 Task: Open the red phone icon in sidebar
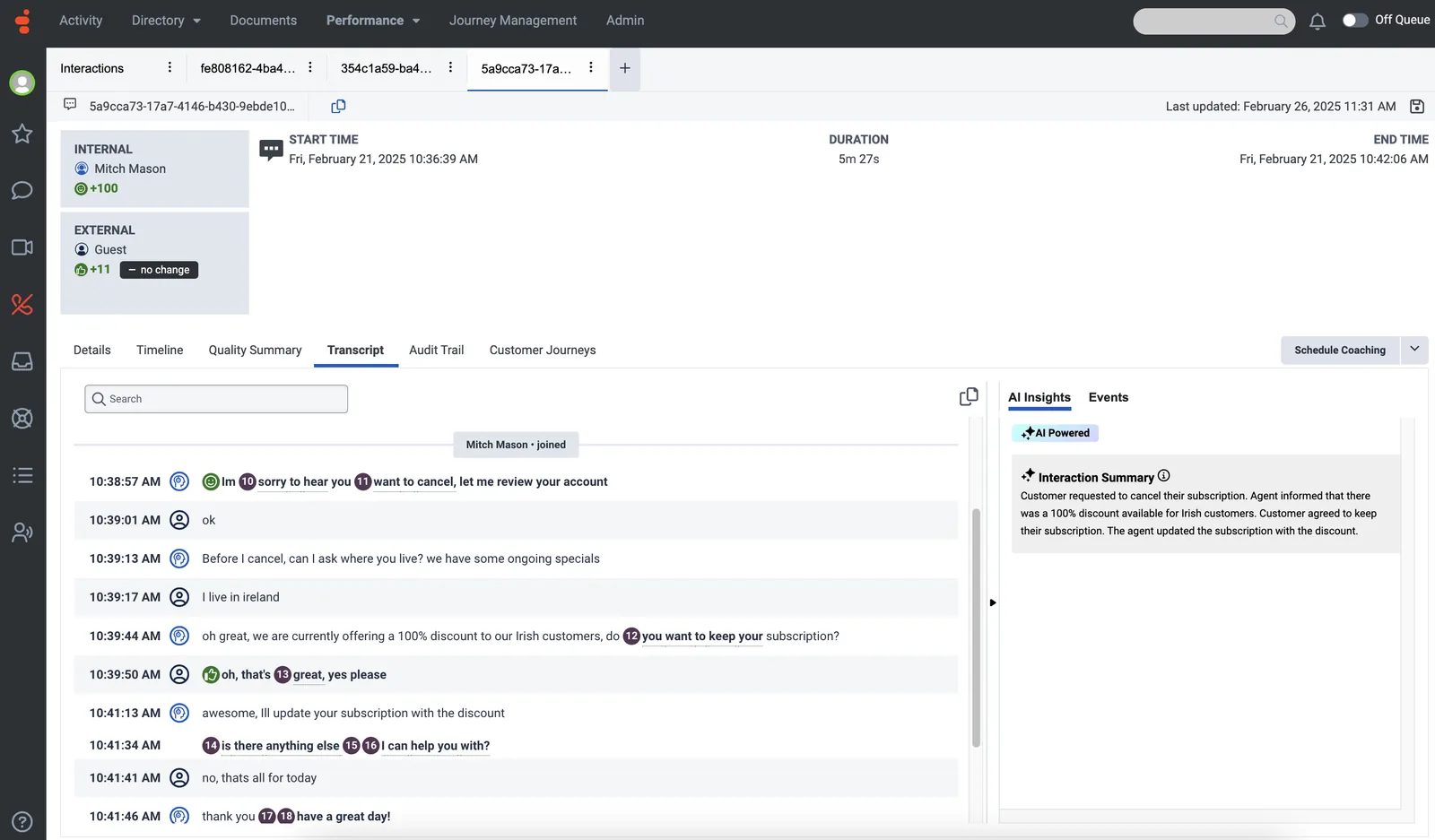tap(22, 305)
